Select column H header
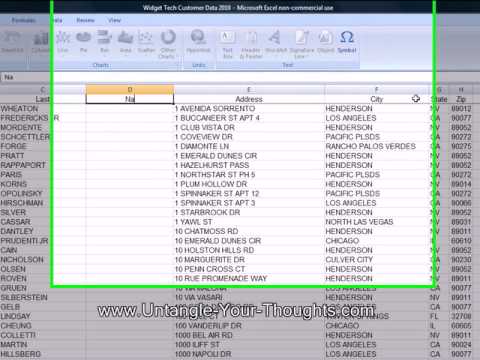 [461, 89]
